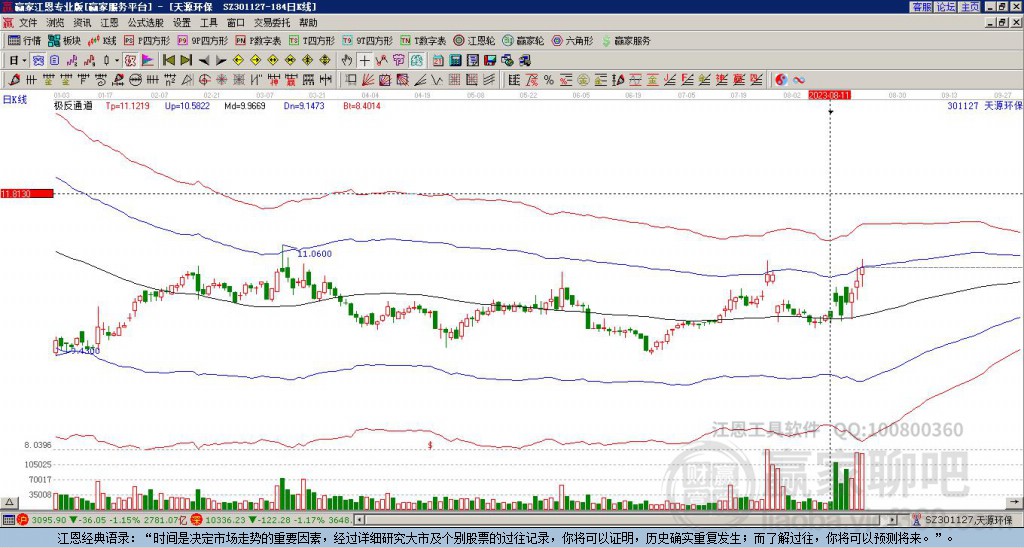This screenshot has width=1024, height=548.
Task: Open the 9T四方形 tool
Action: 367,40
